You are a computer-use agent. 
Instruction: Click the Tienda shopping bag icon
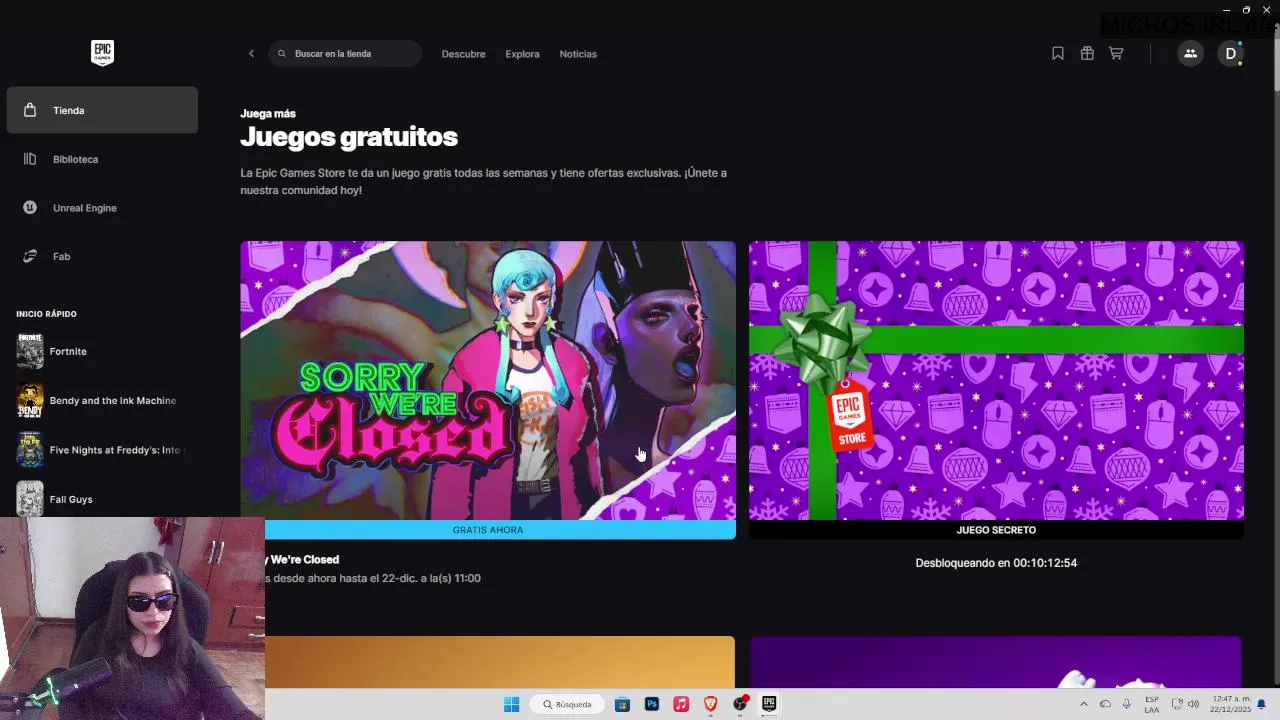click(30, 110)
